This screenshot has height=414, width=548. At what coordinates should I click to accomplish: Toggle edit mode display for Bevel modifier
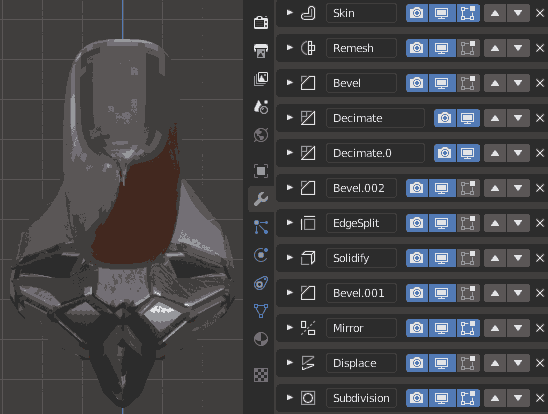click(468, 83)
